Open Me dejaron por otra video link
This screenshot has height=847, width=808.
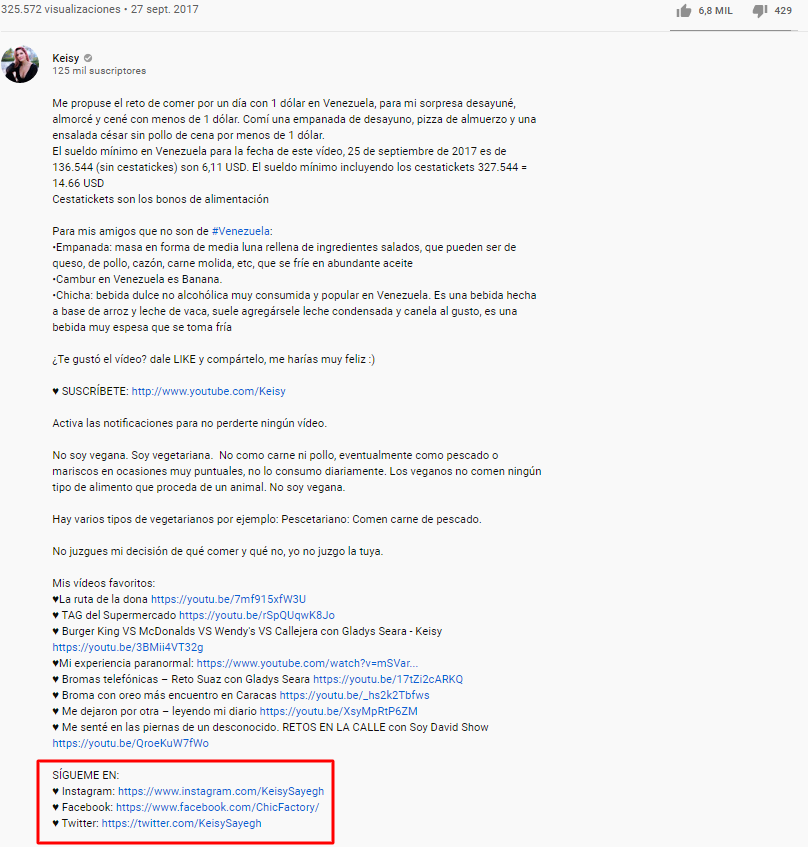pyautogui.click(x=339, y=711)
